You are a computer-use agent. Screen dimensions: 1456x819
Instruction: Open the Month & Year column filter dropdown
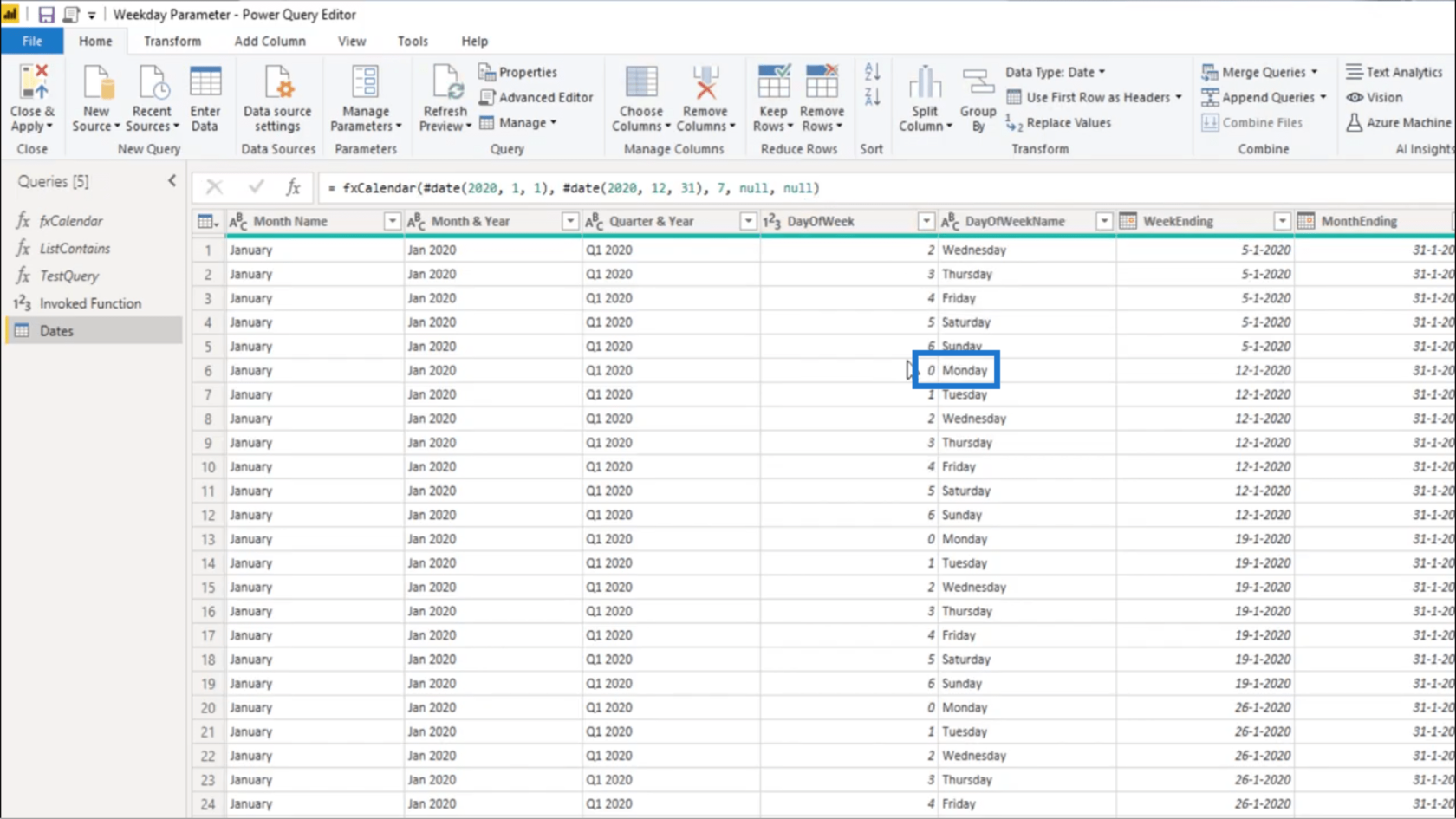tap(569, 222)
